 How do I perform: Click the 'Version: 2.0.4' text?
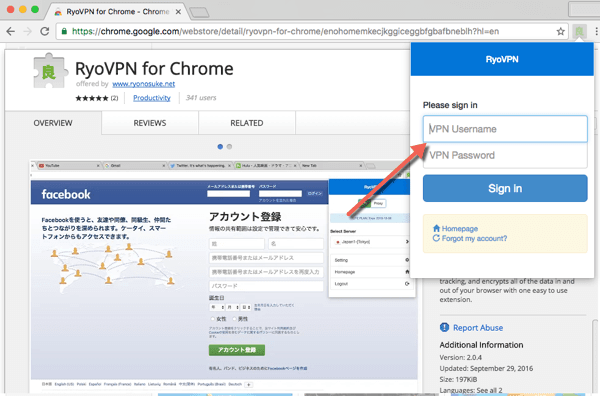click(461, 357)
